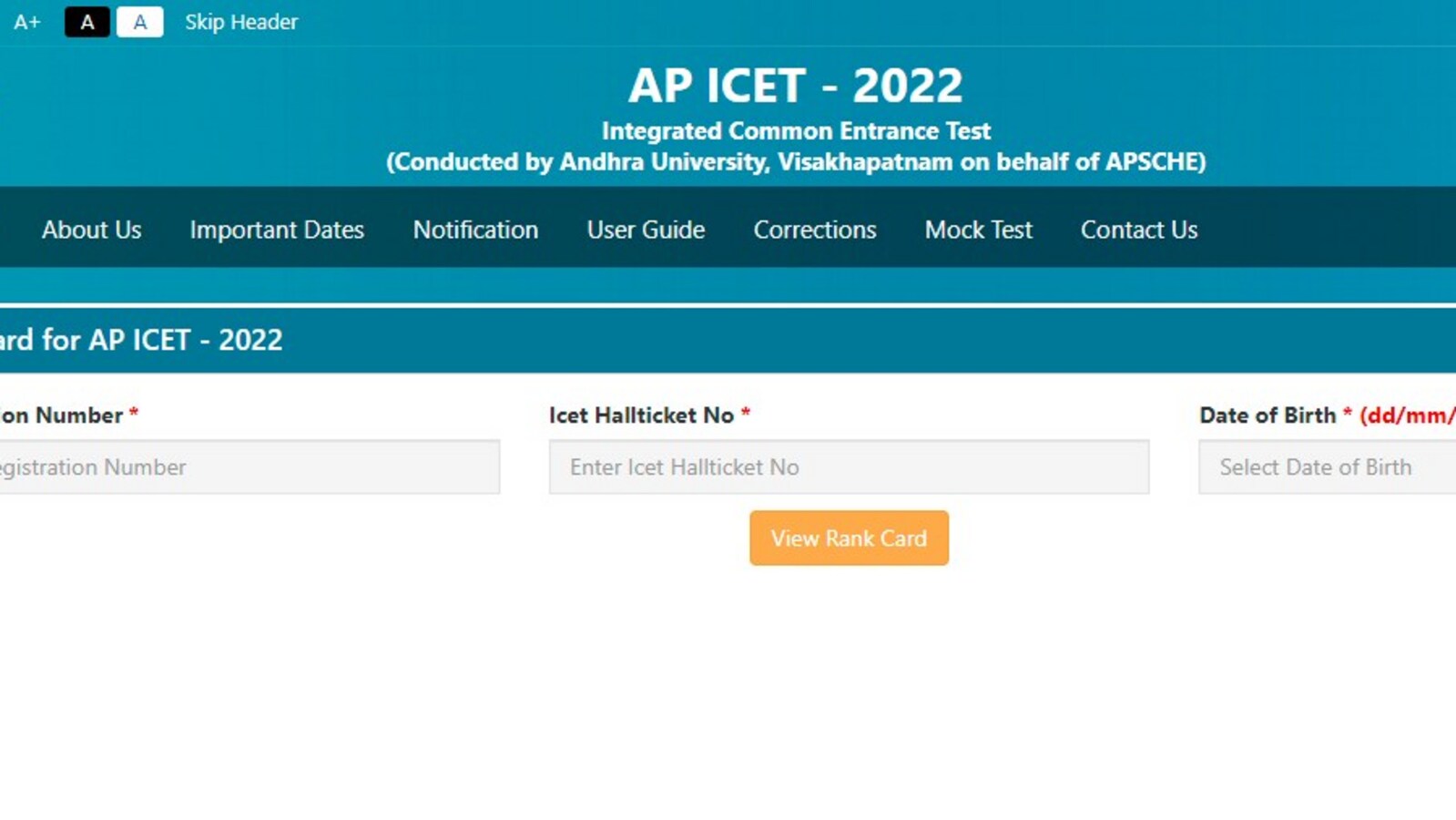Click the AP ICET - 2022 main title

click(795, 87)
